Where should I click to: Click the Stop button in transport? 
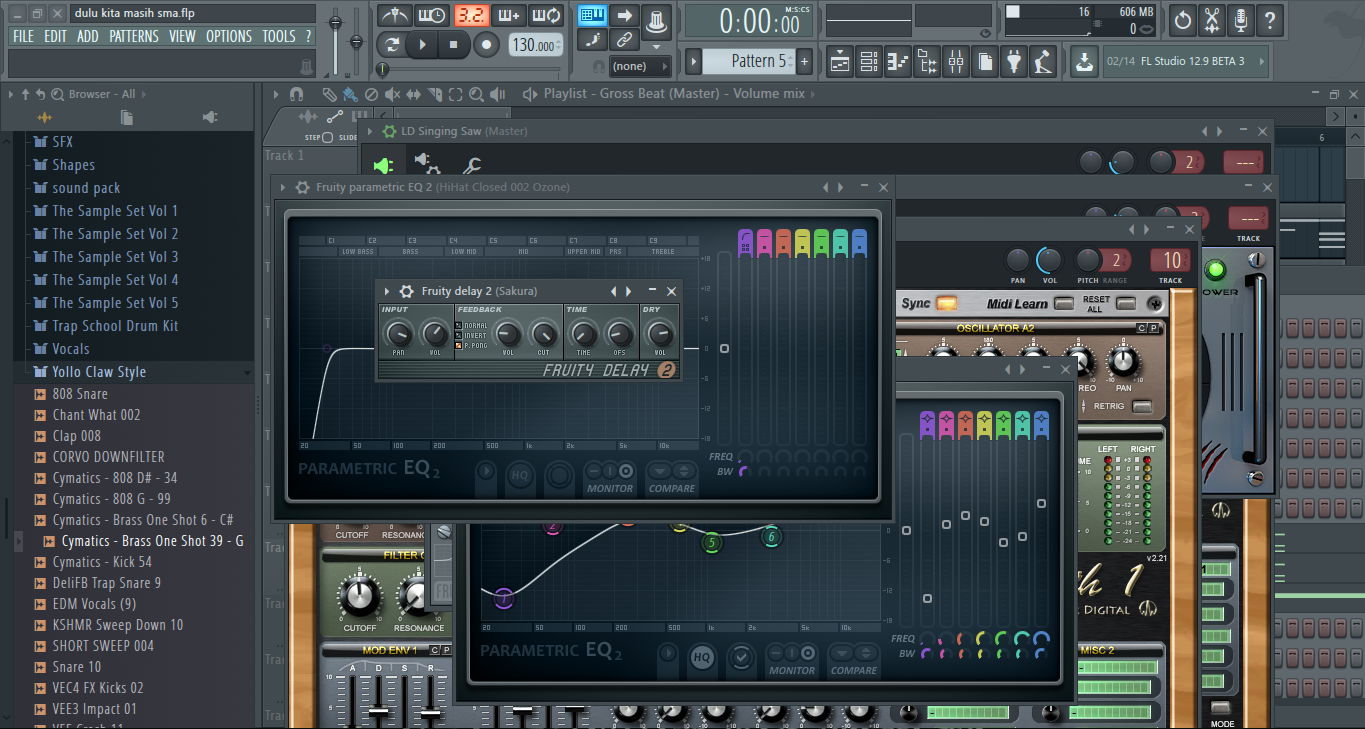tap(454, 44)
